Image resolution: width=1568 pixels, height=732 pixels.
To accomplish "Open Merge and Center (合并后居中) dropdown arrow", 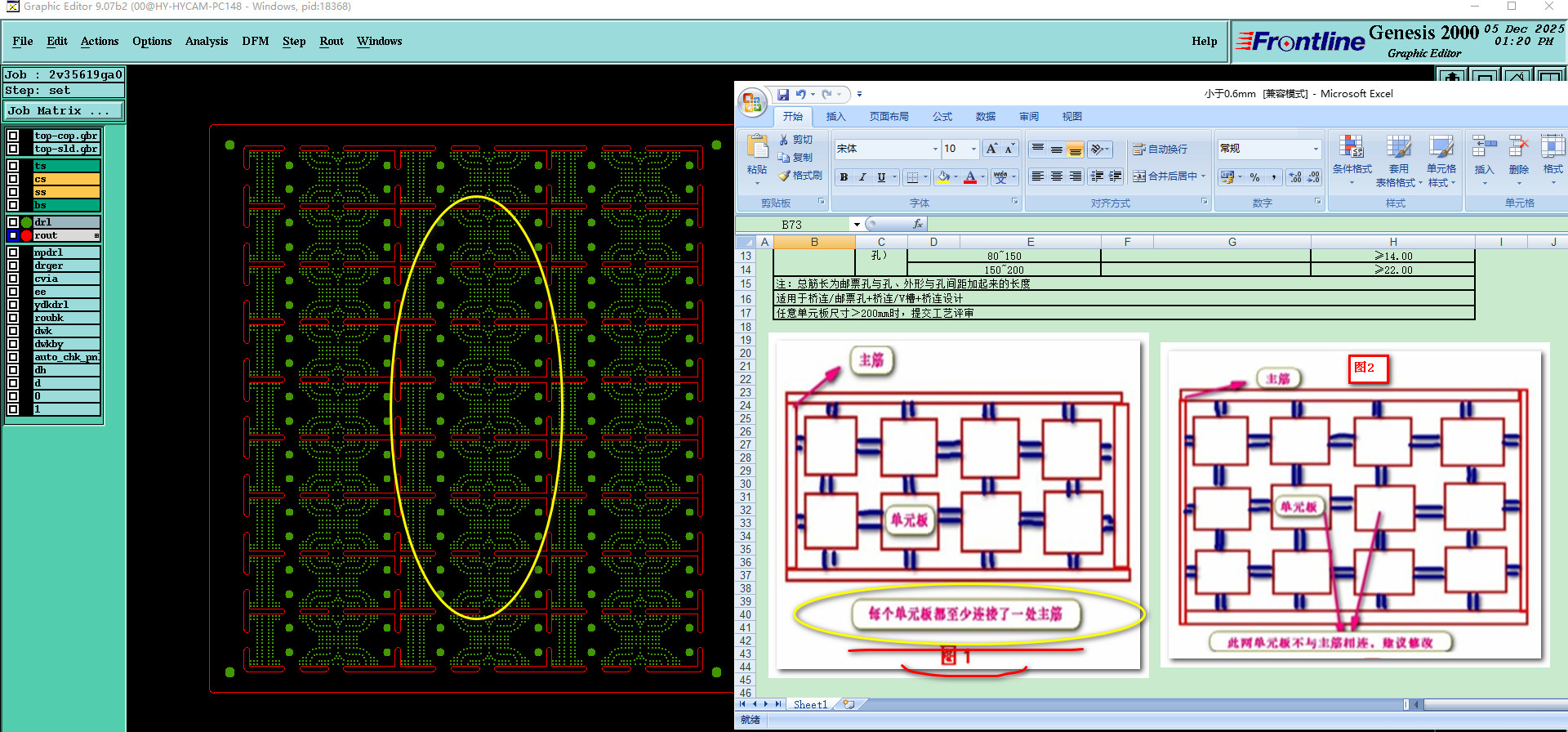I will (x=1203, y=176).
